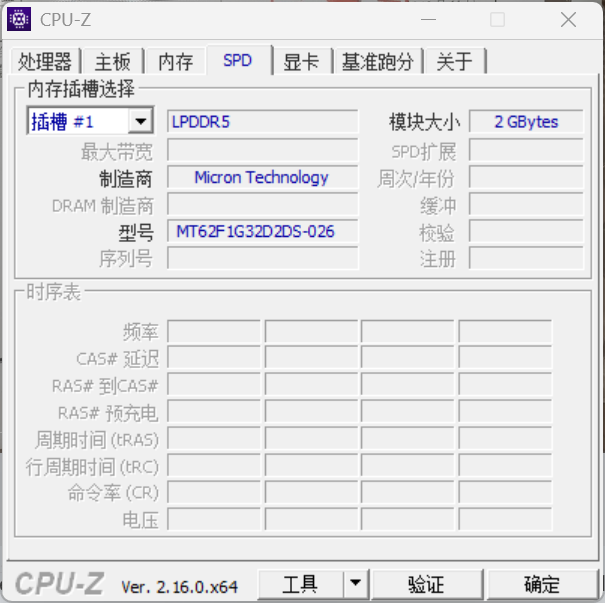Click the LPDDR5 memory type field
This screenshot has width=605, height=603.
coord(262,122)
